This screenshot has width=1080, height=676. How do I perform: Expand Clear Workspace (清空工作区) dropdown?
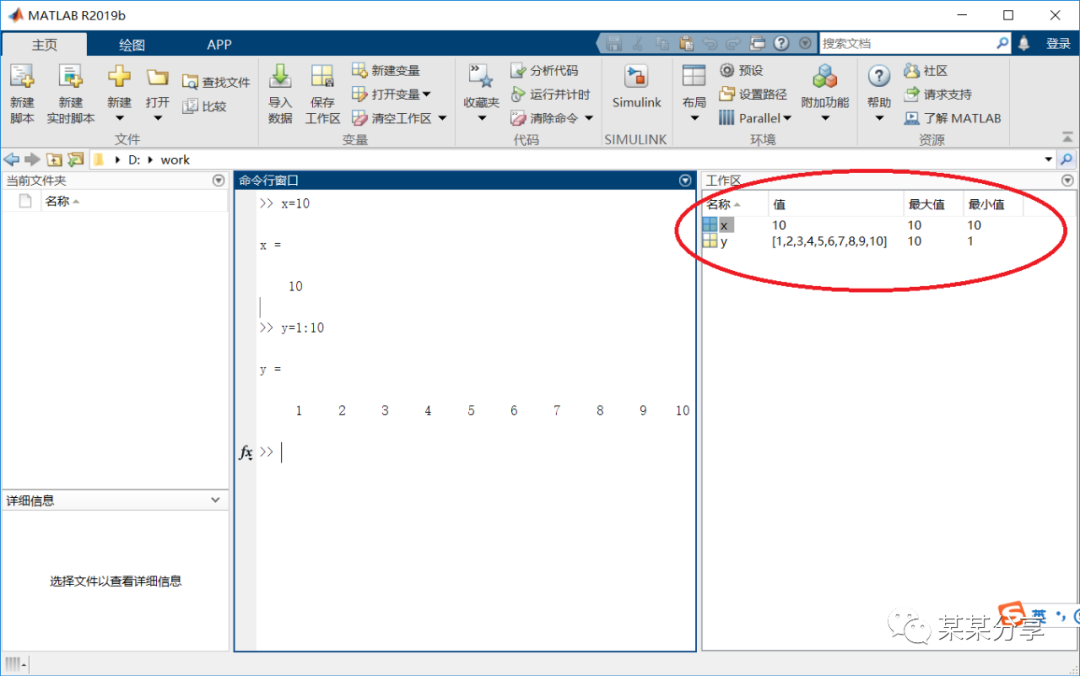pyautogui.click(x=442, y=119)
